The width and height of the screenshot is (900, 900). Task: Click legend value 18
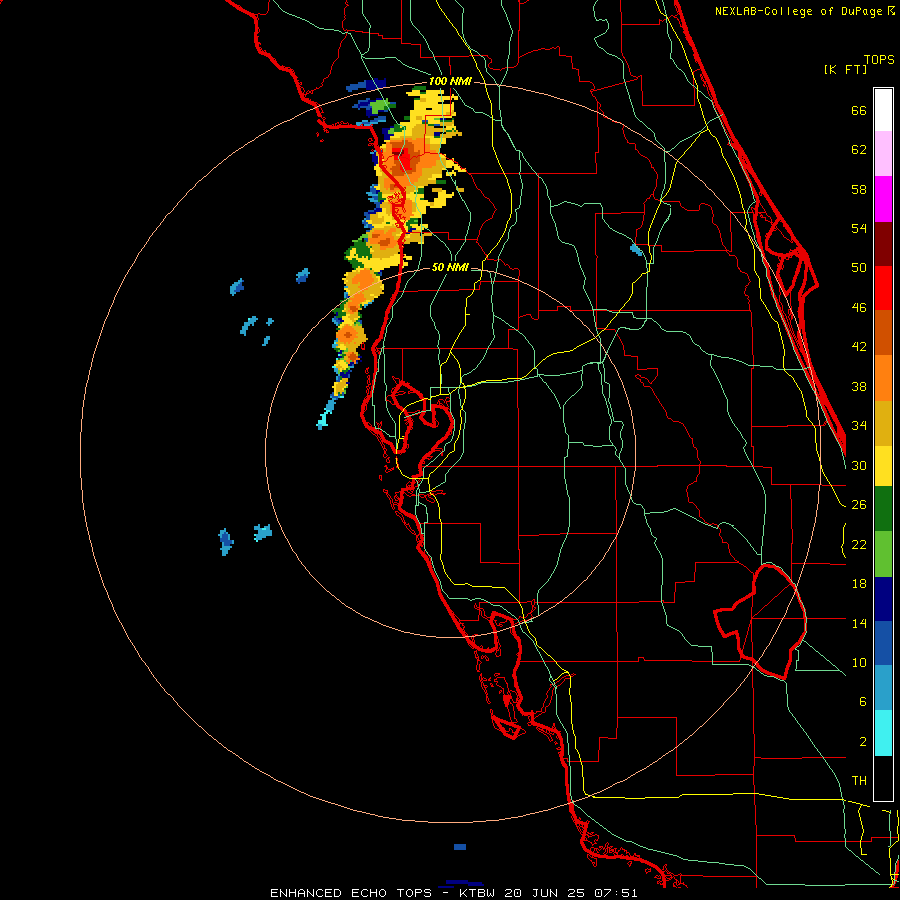click(x=859, y=584)
